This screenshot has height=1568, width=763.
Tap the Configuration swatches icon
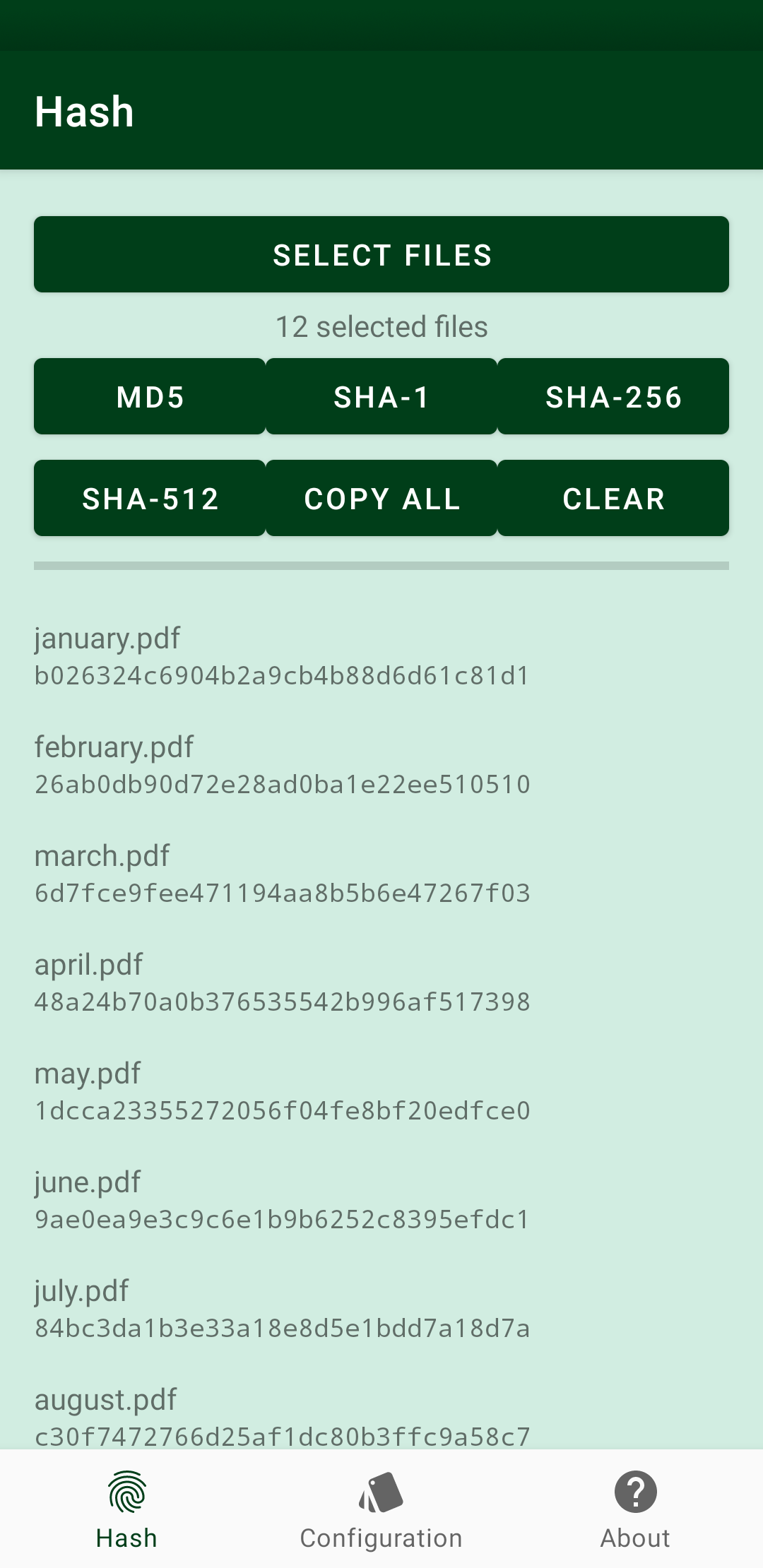381,1491
